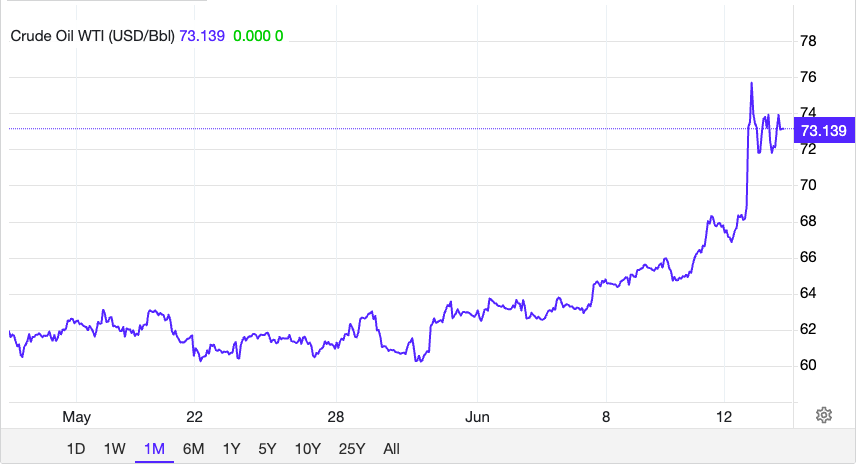This screenshot has width=857, height=467.
Task: Switch to the 5Y time range
Action: click(x=267, y=450)
